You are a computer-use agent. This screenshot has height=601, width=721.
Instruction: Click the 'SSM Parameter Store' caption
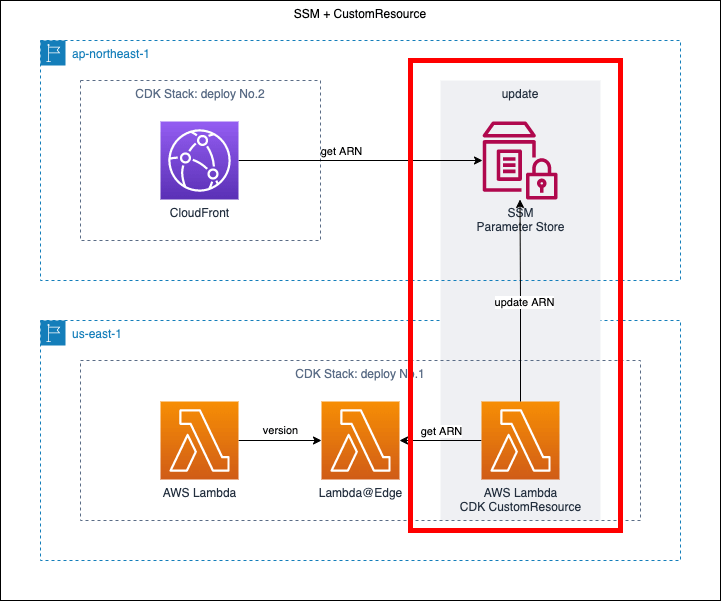(520, 220)
